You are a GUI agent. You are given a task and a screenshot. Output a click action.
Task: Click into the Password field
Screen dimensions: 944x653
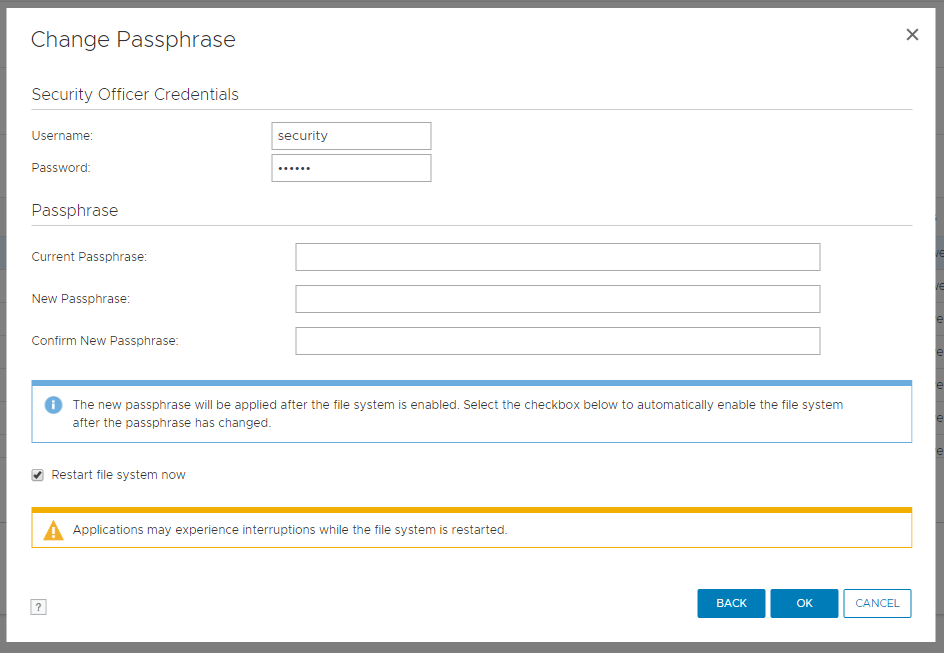pos(351,168)
